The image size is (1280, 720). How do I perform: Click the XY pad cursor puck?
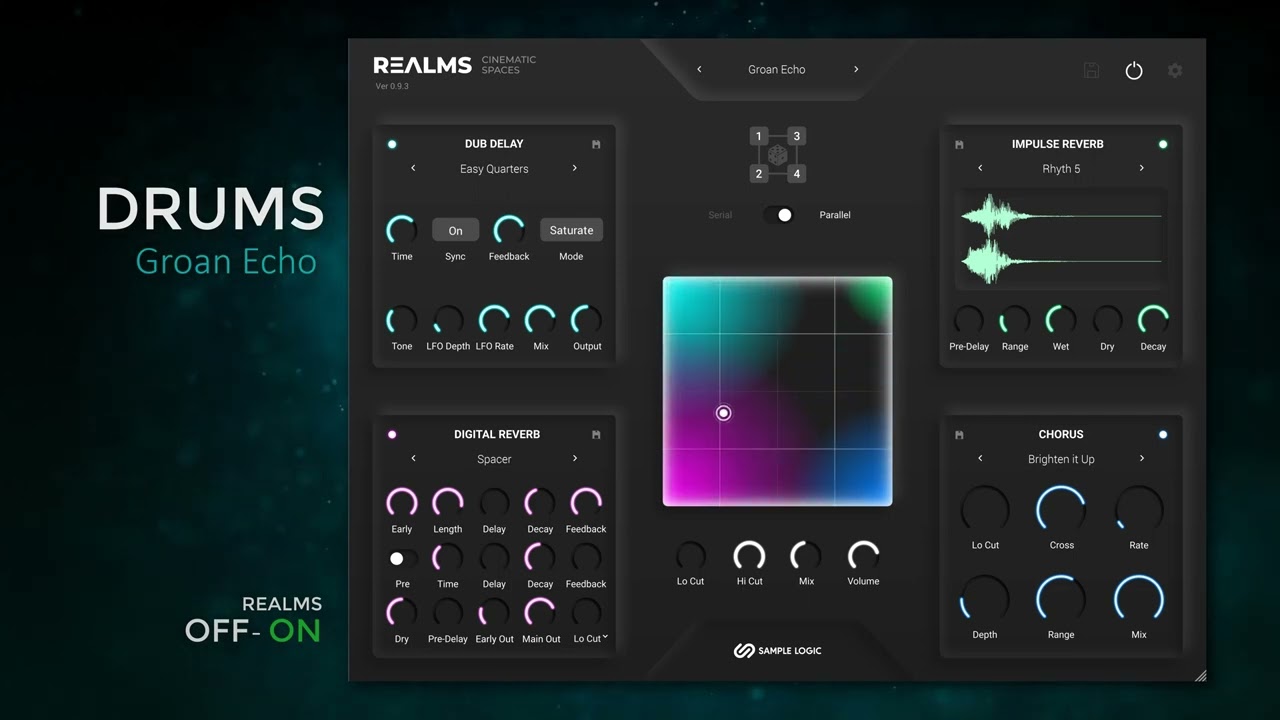click(723, 413)
